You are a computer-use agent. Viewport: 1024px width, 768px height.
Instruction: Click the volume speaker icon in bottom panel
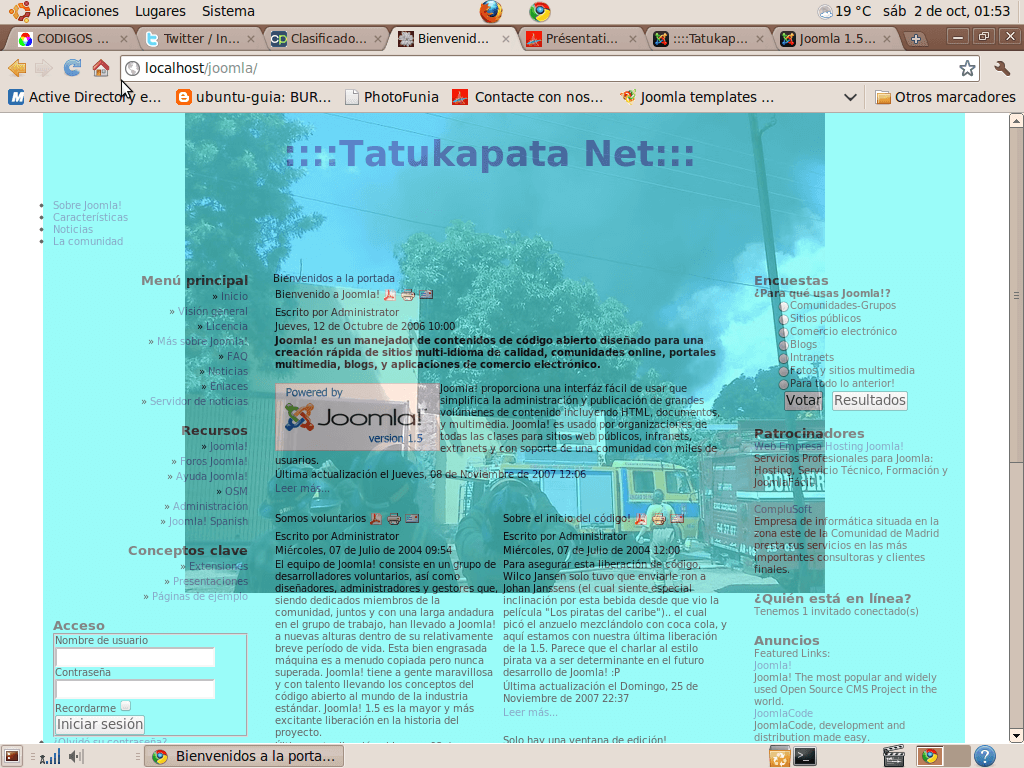pos(76,756)
